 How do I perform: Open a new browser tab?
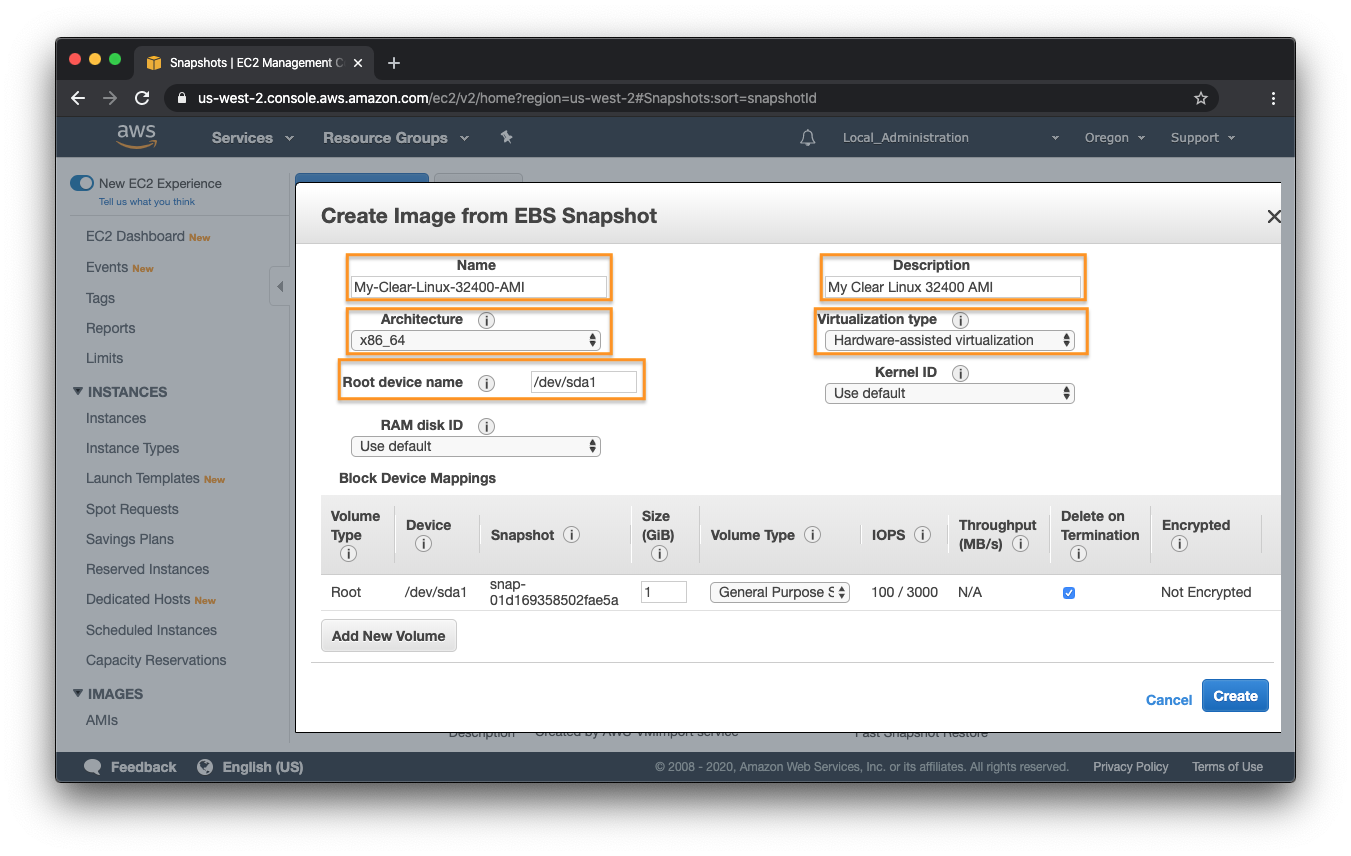pos(394,63)
